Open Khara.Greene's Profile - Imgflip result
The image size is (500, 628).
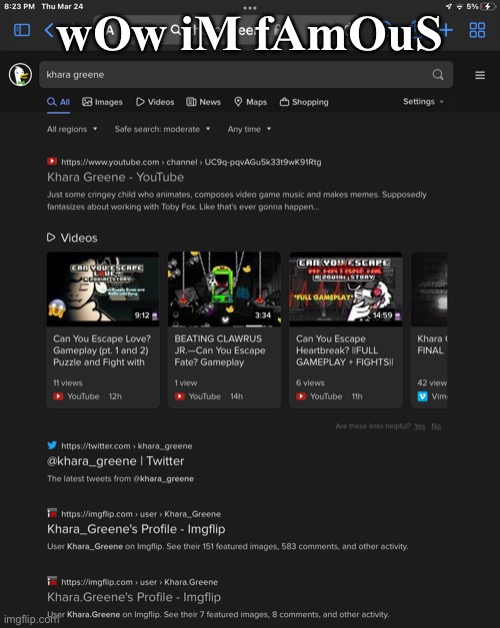coord(134,597)
